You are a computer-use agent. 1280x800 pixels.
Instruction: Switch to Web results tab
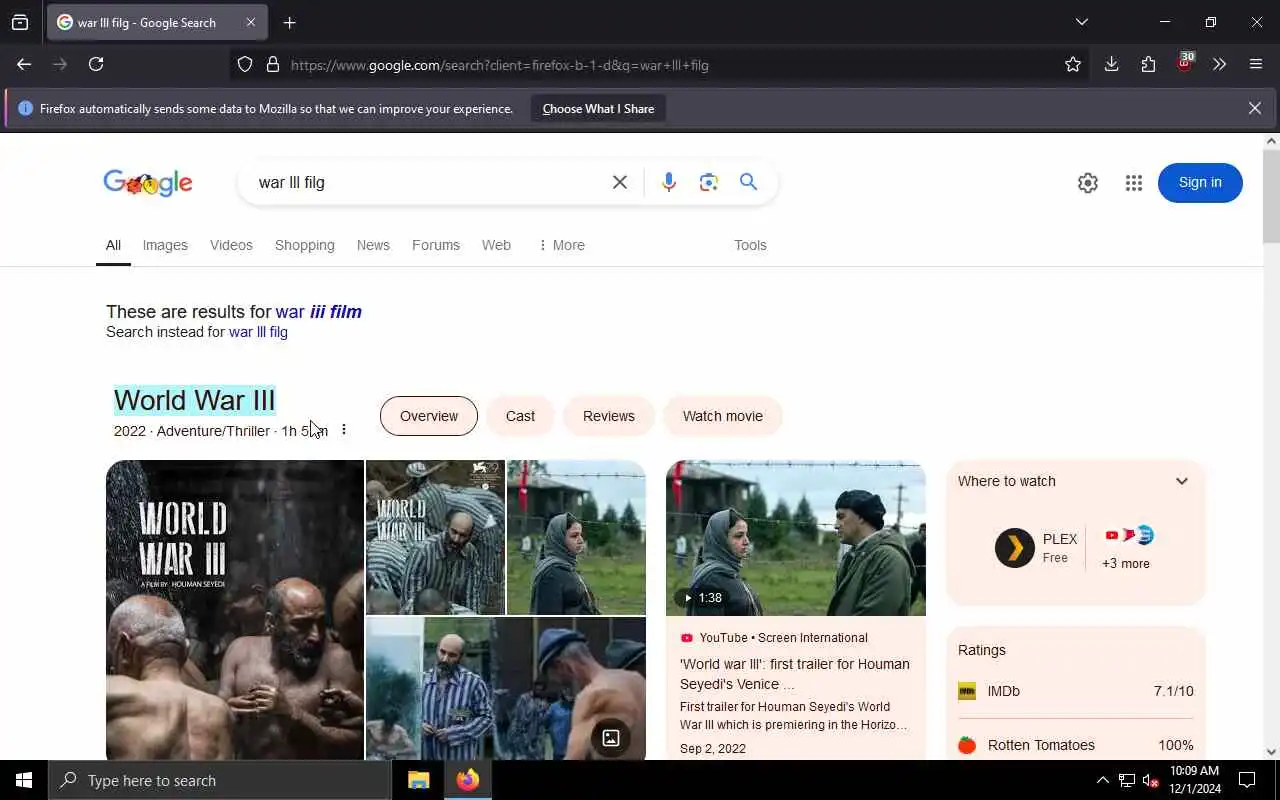(496, 245)
